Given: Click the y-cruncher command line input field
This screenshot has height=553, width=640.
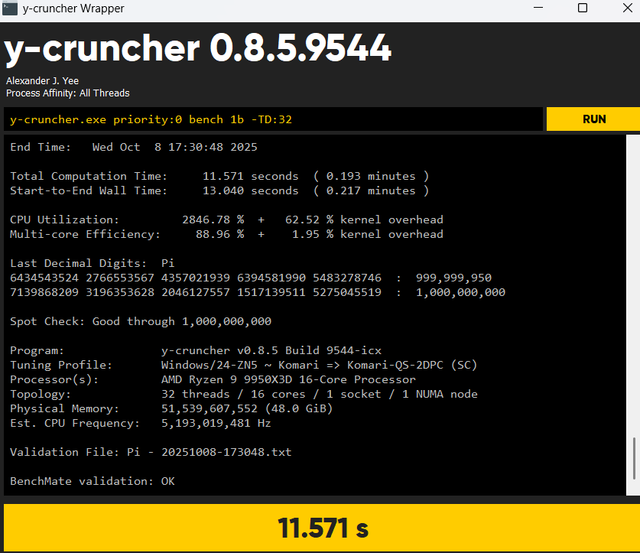Looking at the screenshot, I should pos(273,119).
